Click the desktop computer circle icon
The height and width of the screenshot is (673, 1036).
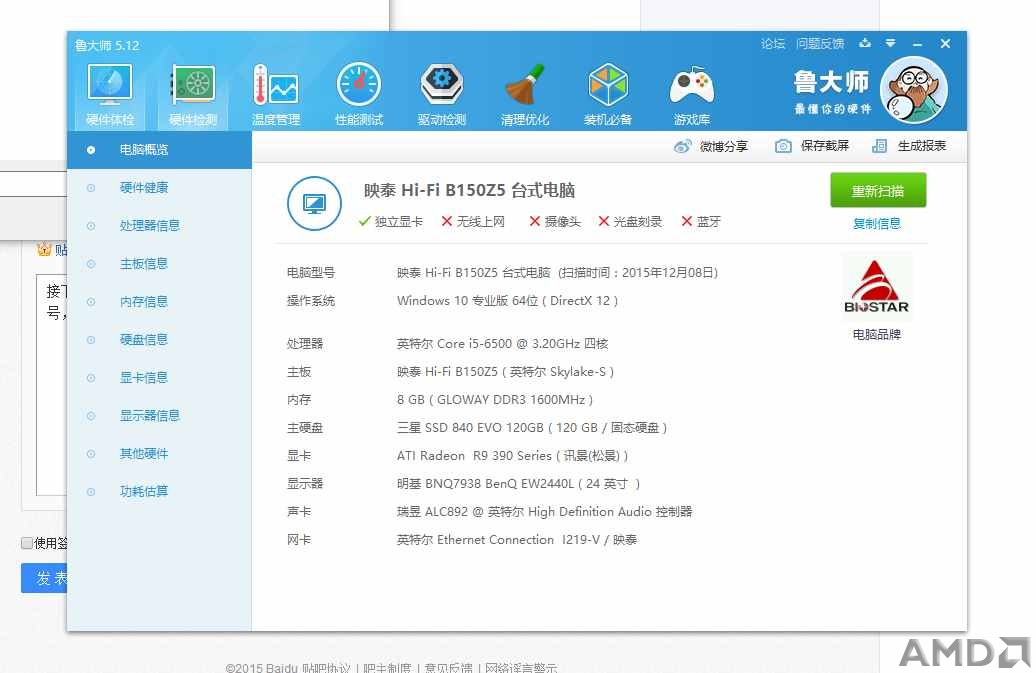pyautogui.click(x=314, y=203)
